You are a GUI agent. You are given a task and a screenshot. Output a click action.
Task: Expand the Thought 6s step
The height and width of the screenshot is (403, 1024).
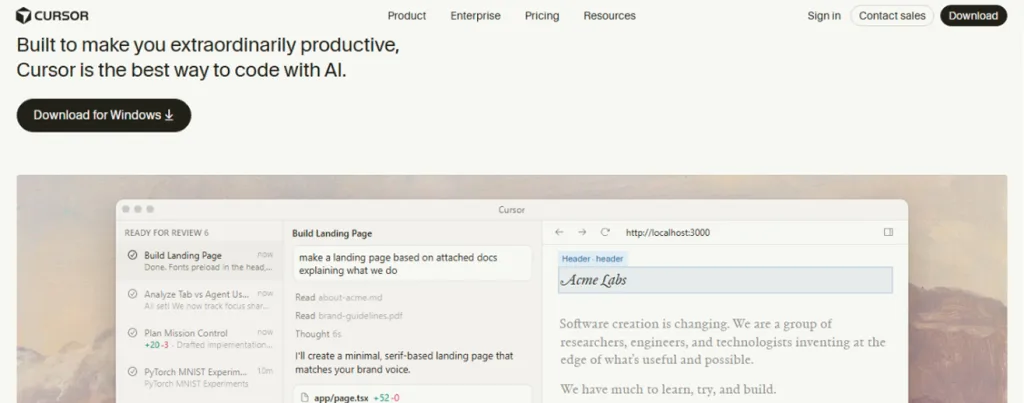318,334
